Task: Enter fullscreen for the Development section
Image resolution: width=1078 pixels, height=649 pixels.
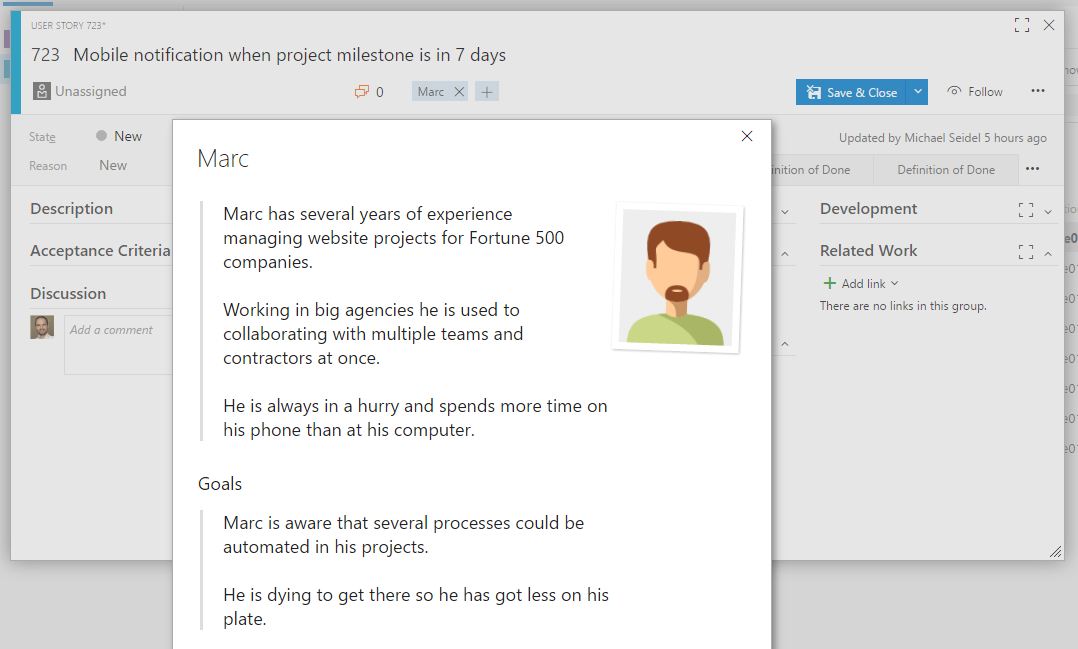Action: (1024, 208)
